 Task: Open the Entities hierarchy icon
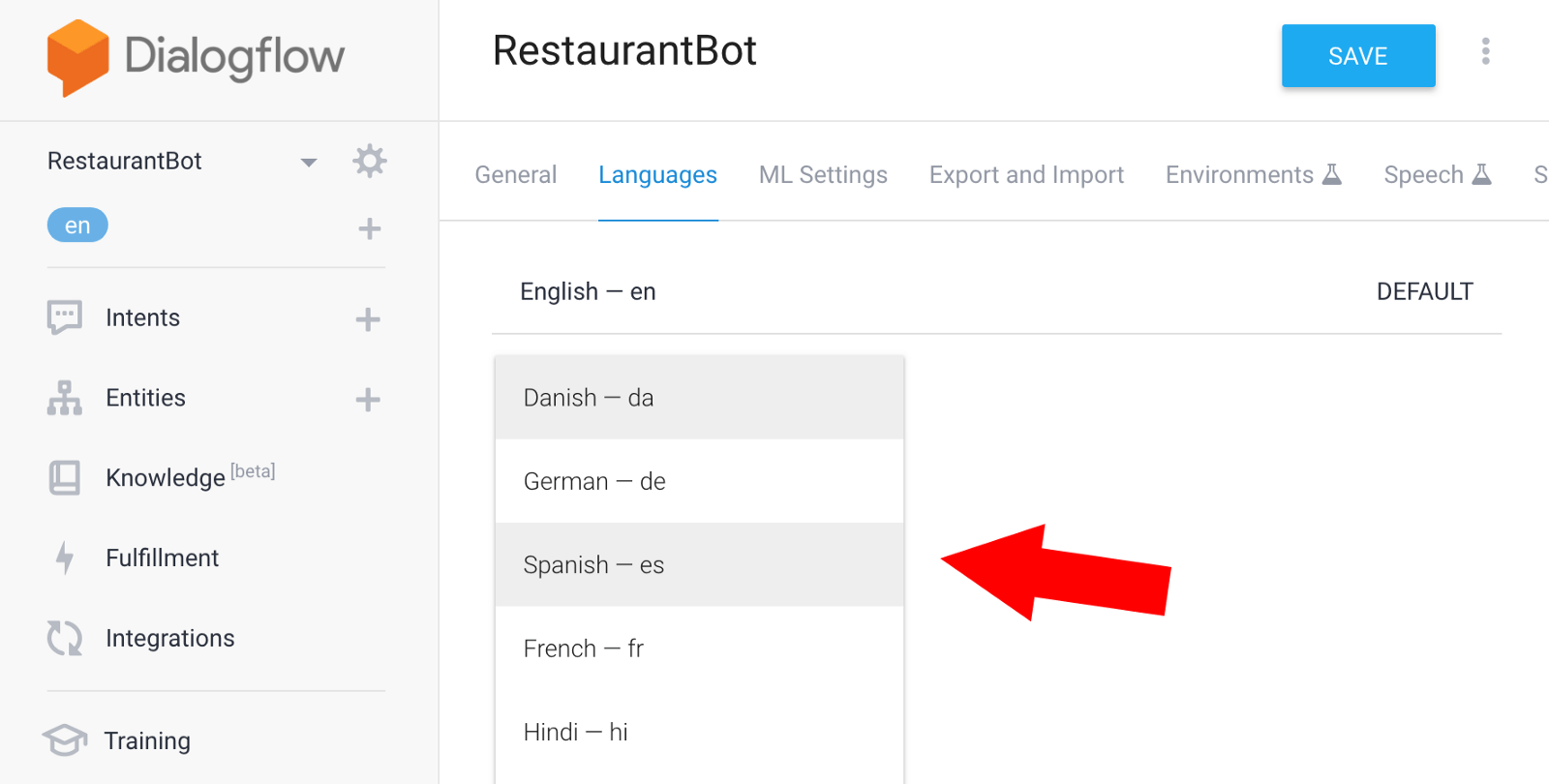(x=65, y=398)
